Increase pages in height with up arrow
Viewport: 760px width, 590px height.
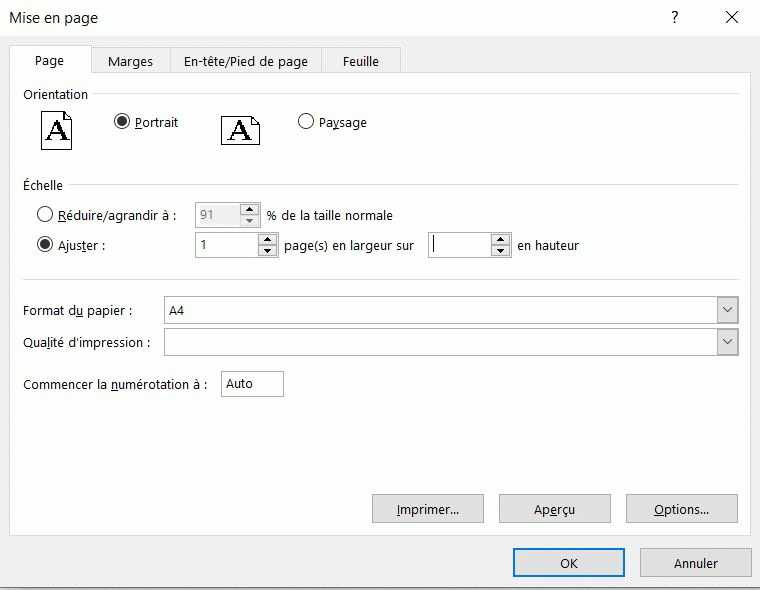(x=500, y=239)
